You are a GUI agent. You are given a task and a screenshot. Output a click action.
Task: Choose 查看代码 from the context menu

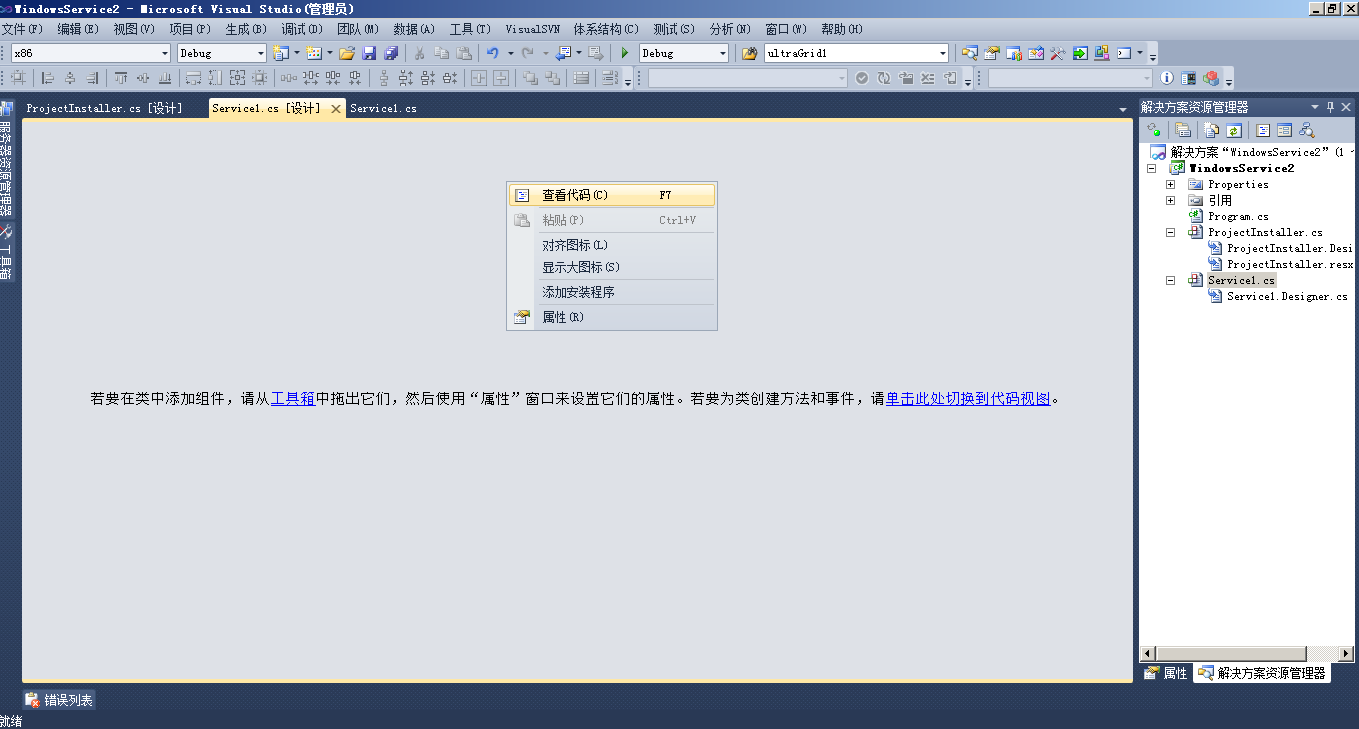point(612,195)
